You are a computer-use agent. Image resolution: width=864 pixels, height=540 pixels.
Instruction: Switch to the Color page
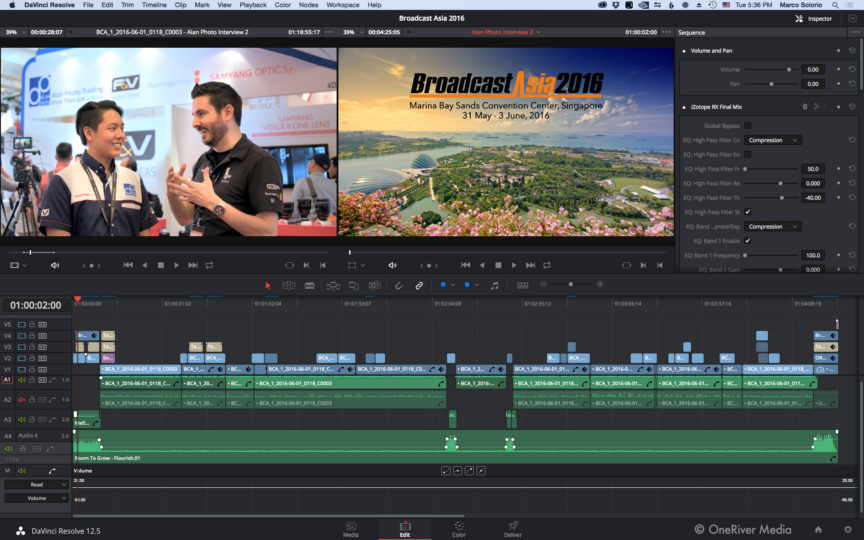point(459,530)
